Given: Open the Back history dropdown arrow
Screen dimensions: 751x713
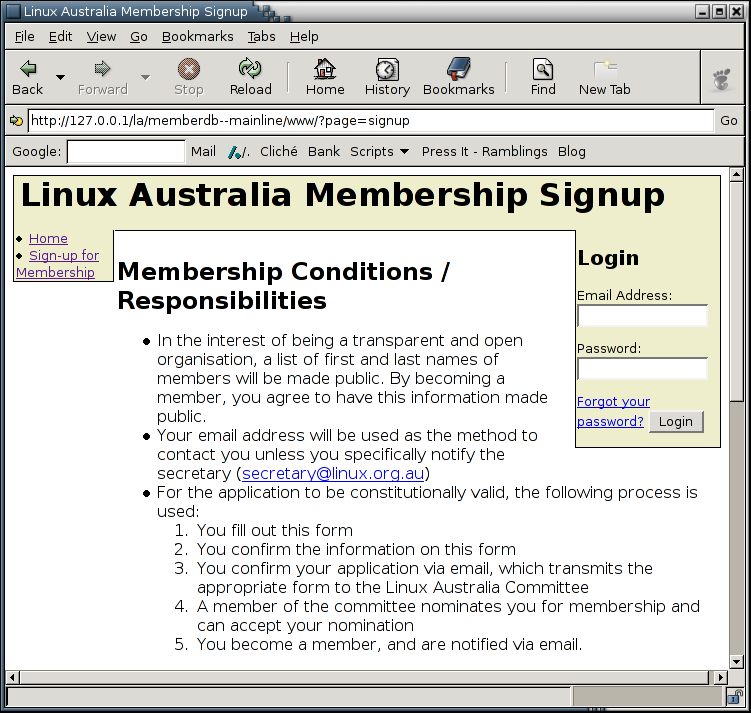Looking at the screenshot, I should point(60,77).
